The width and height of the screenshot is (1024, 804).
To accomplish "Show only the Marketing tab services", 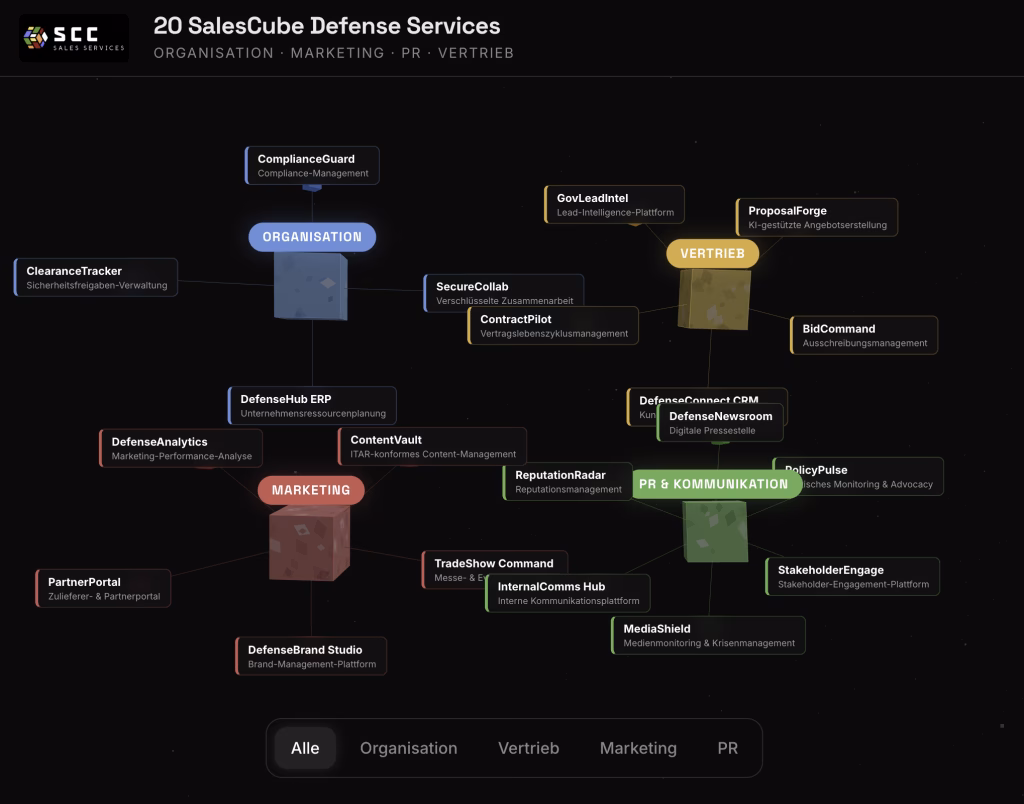I will coord(638,748).
